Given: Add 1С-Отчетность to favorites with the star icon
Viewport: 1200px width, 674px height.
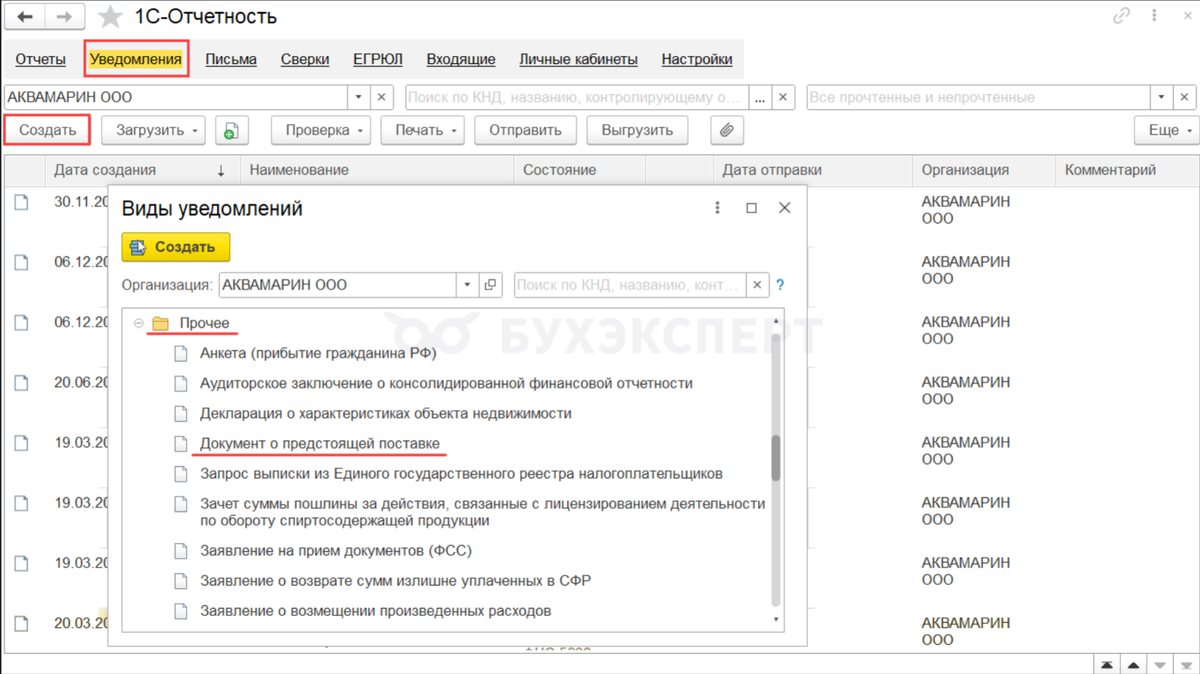Looking at the screenshot, I should pyautogui.click(x=112, y=17).
